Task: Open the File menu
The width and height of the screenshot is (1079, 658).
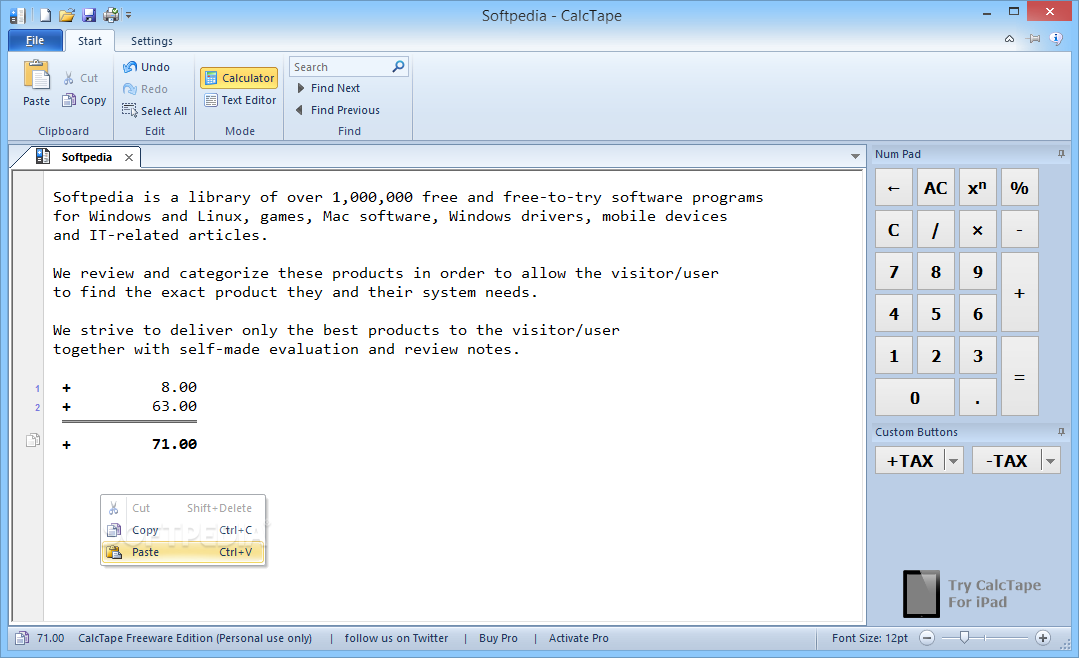Action: click(x=35, y=41)
